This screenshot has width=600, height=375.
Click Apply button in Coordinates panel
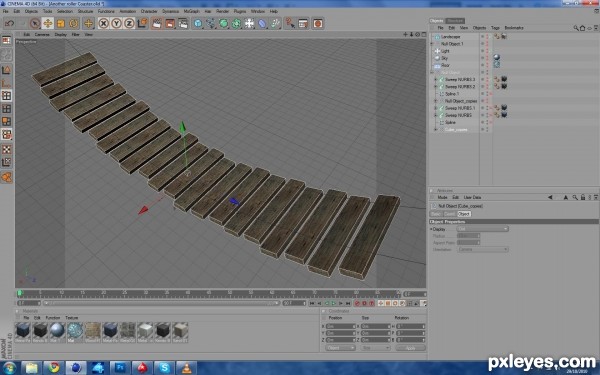[x=410, y=348]
